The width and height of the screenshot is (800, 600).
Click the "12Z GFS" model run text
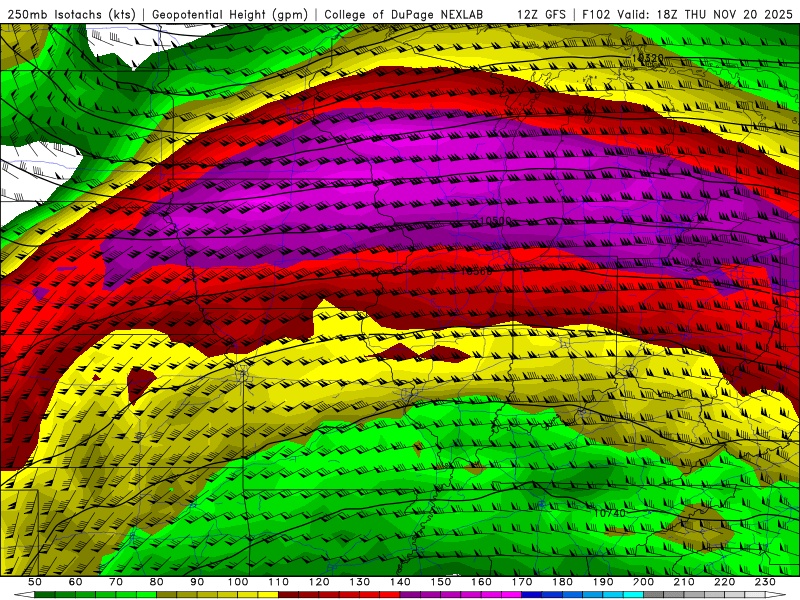coord(541,14)
